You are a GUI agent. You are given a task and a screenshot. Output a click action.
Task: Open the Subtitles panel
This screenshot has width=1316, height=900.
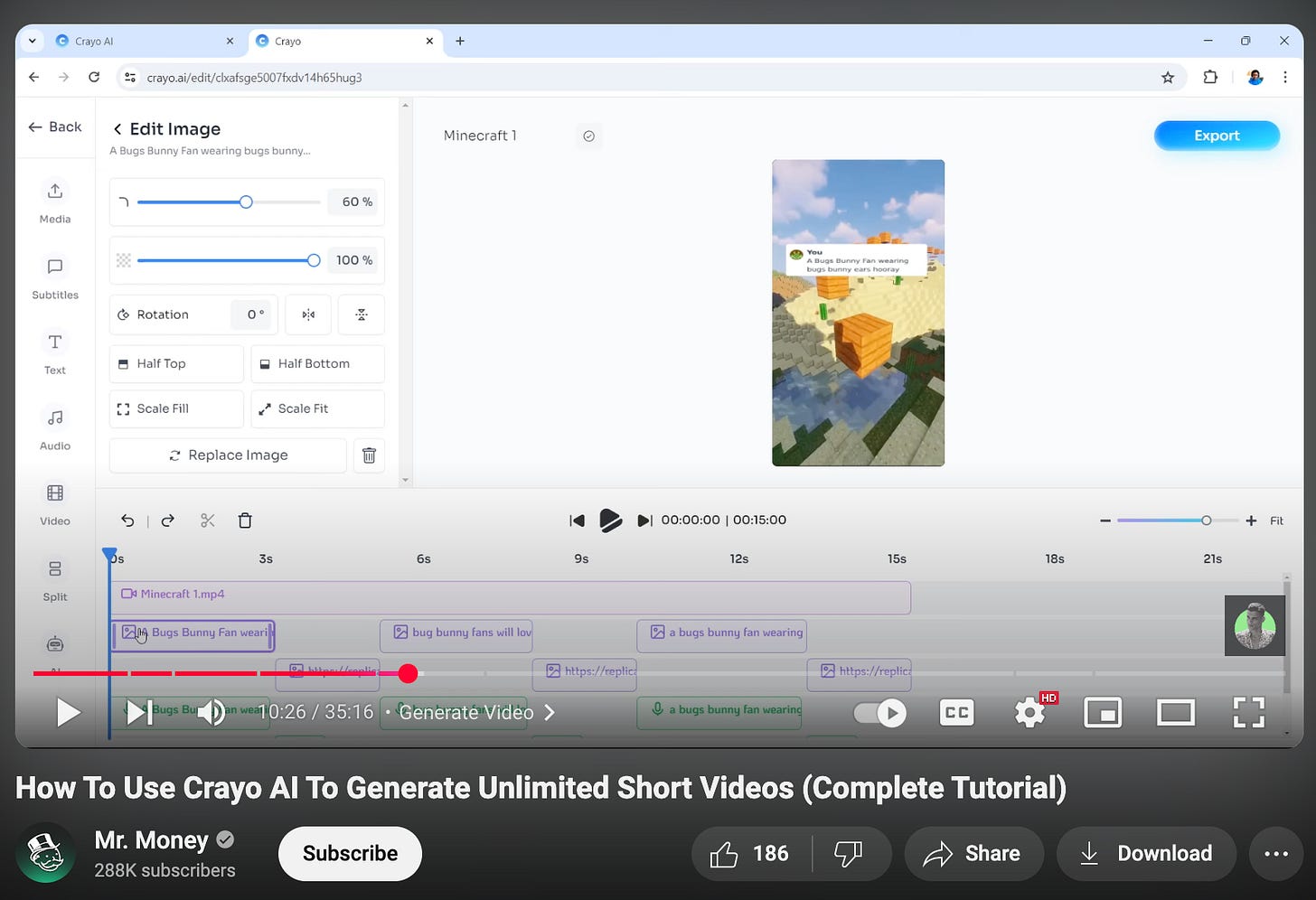55,277
